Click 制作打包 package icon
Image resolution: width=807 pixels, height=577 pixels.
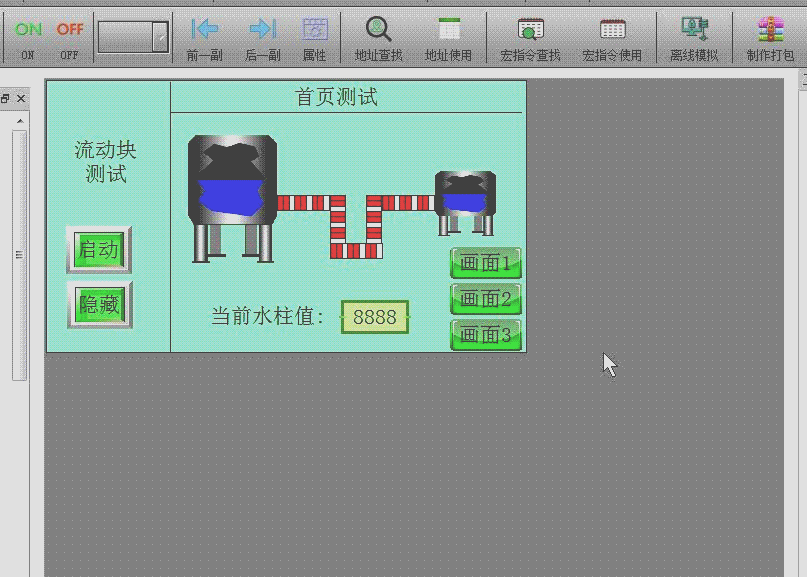click(x=770, y=37)
